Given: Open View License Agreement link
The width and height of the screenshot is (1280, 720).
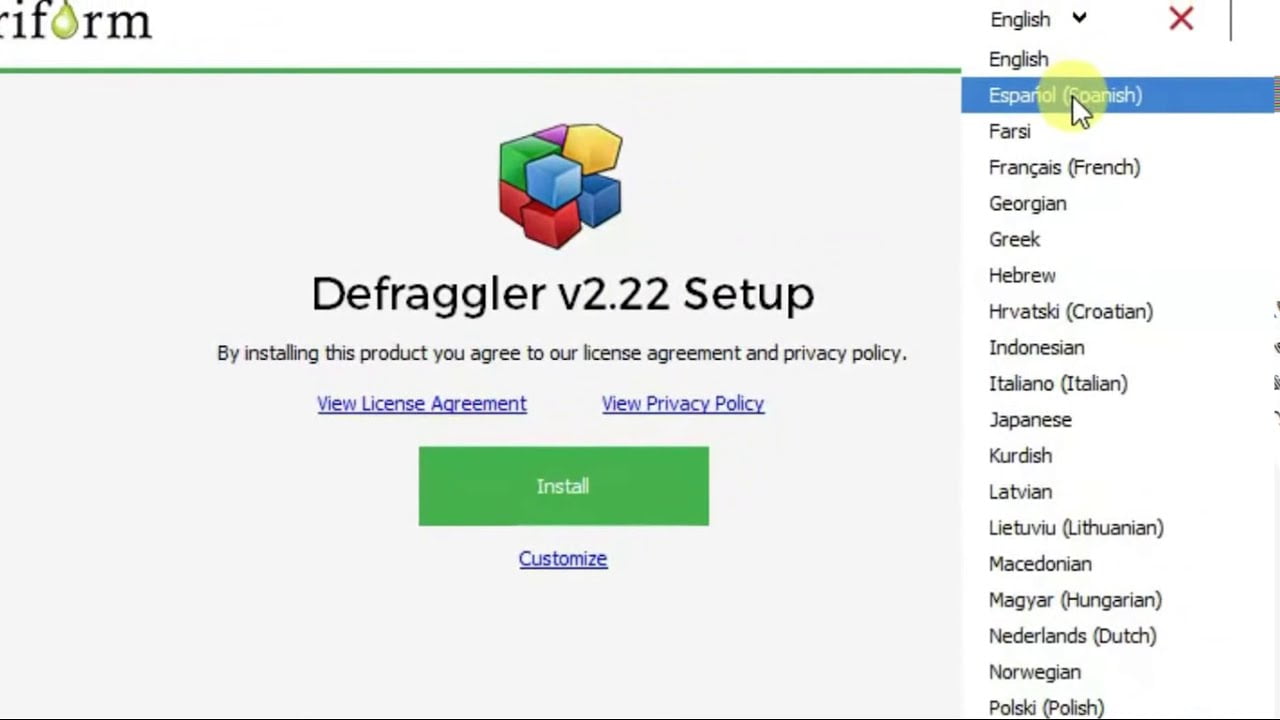Looking at the screenshot, I should pos(422,403).
